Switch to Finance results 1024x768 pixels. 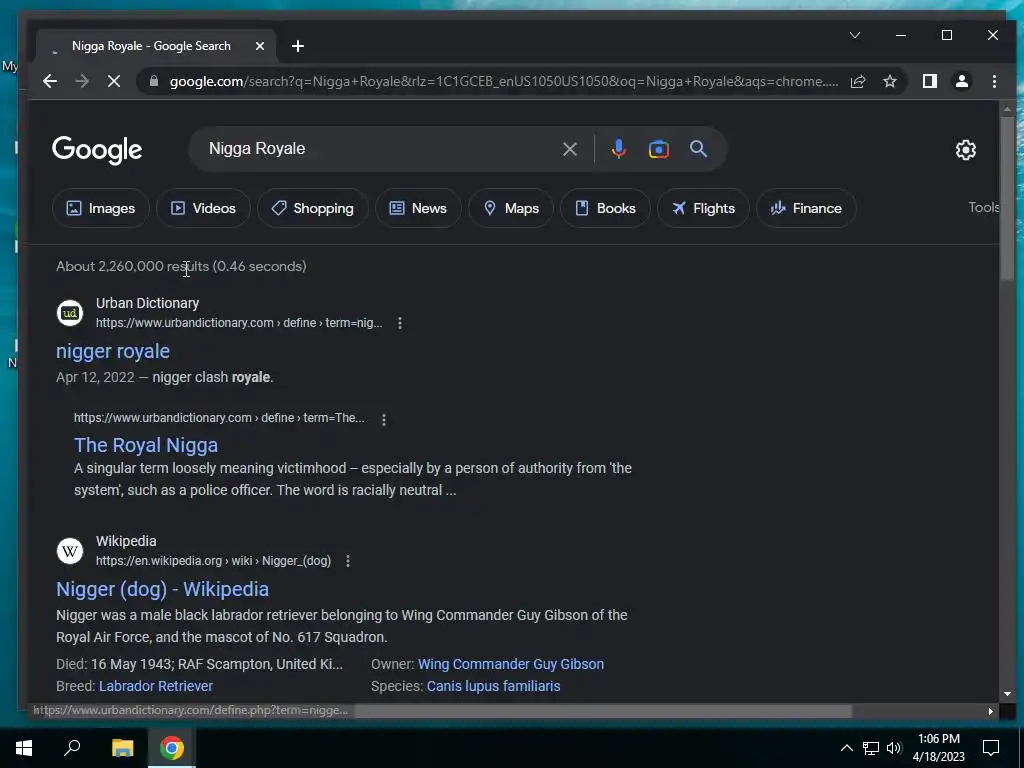806,208
